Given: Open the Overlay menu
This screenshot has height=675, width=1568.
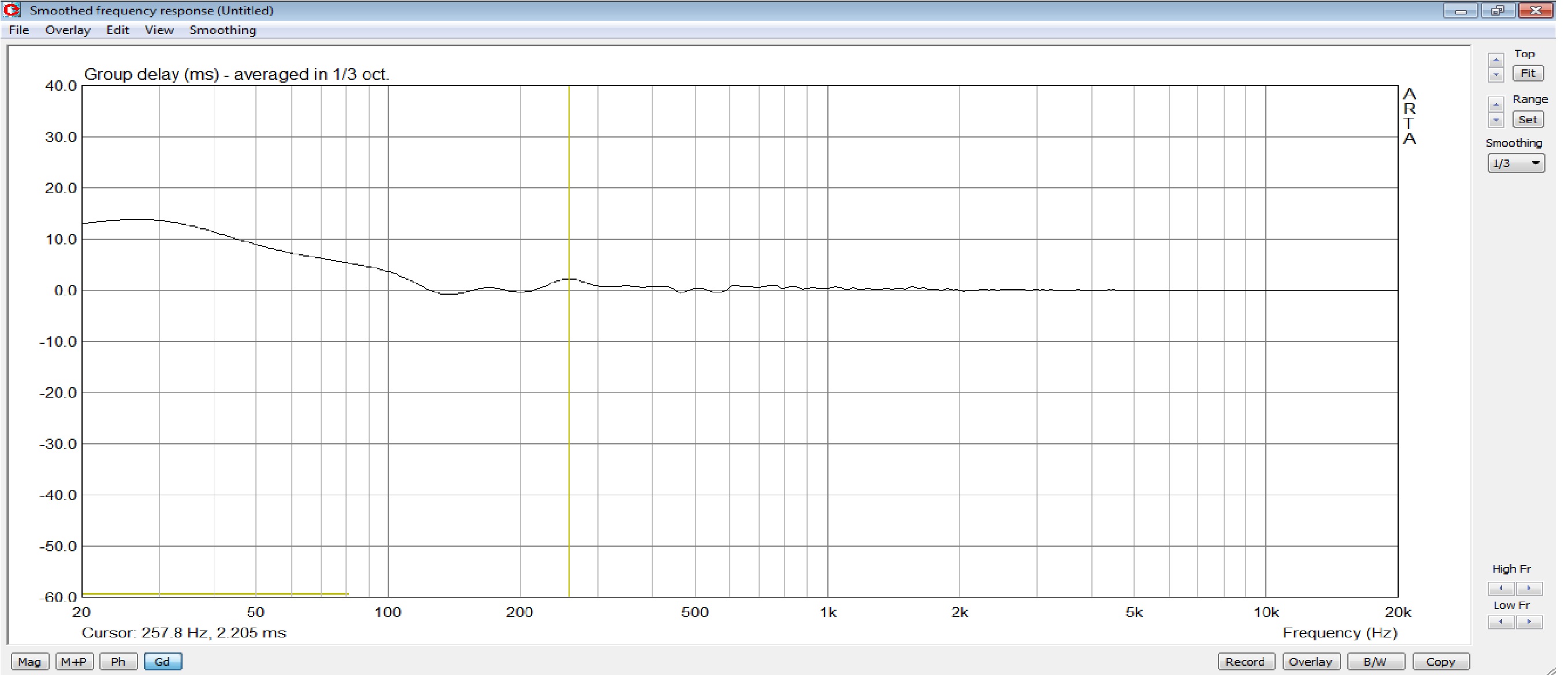Looking at the screenshot, I should pos(68,30).
